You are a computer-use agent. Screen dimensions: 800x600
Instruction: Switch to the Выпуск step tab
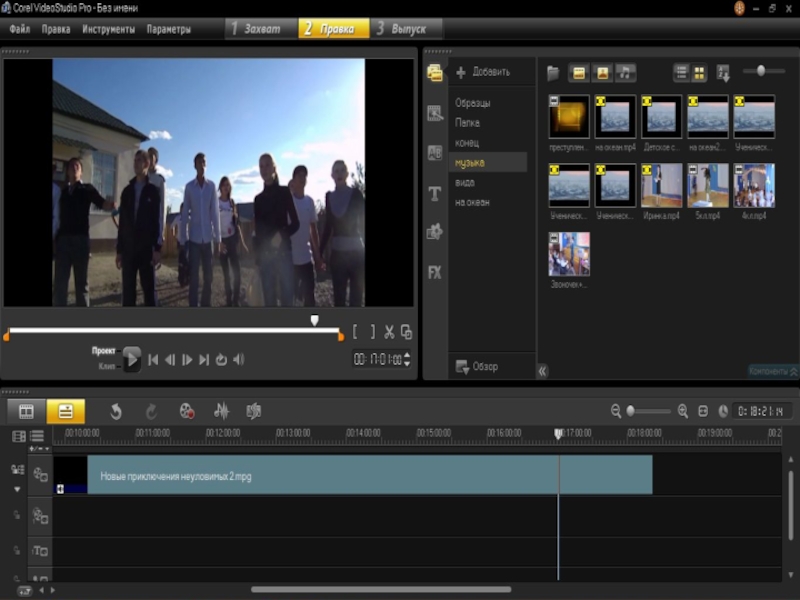pyautogui.click(x=407, y=29)
